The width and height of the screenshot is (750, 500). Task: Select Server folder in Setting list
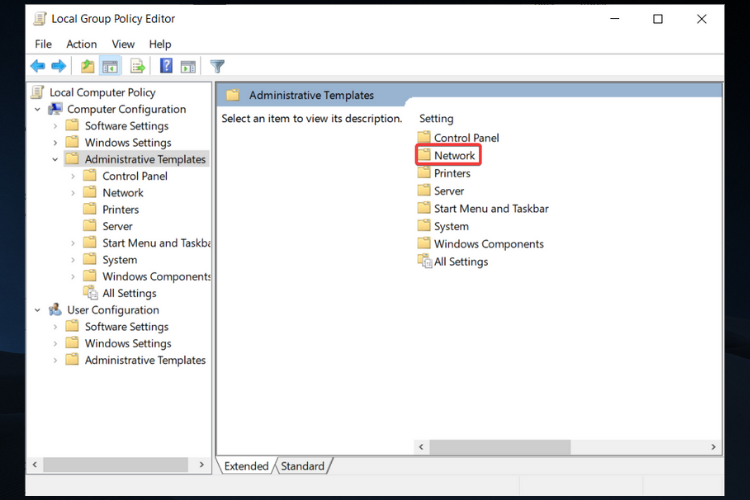click(449, 191)
